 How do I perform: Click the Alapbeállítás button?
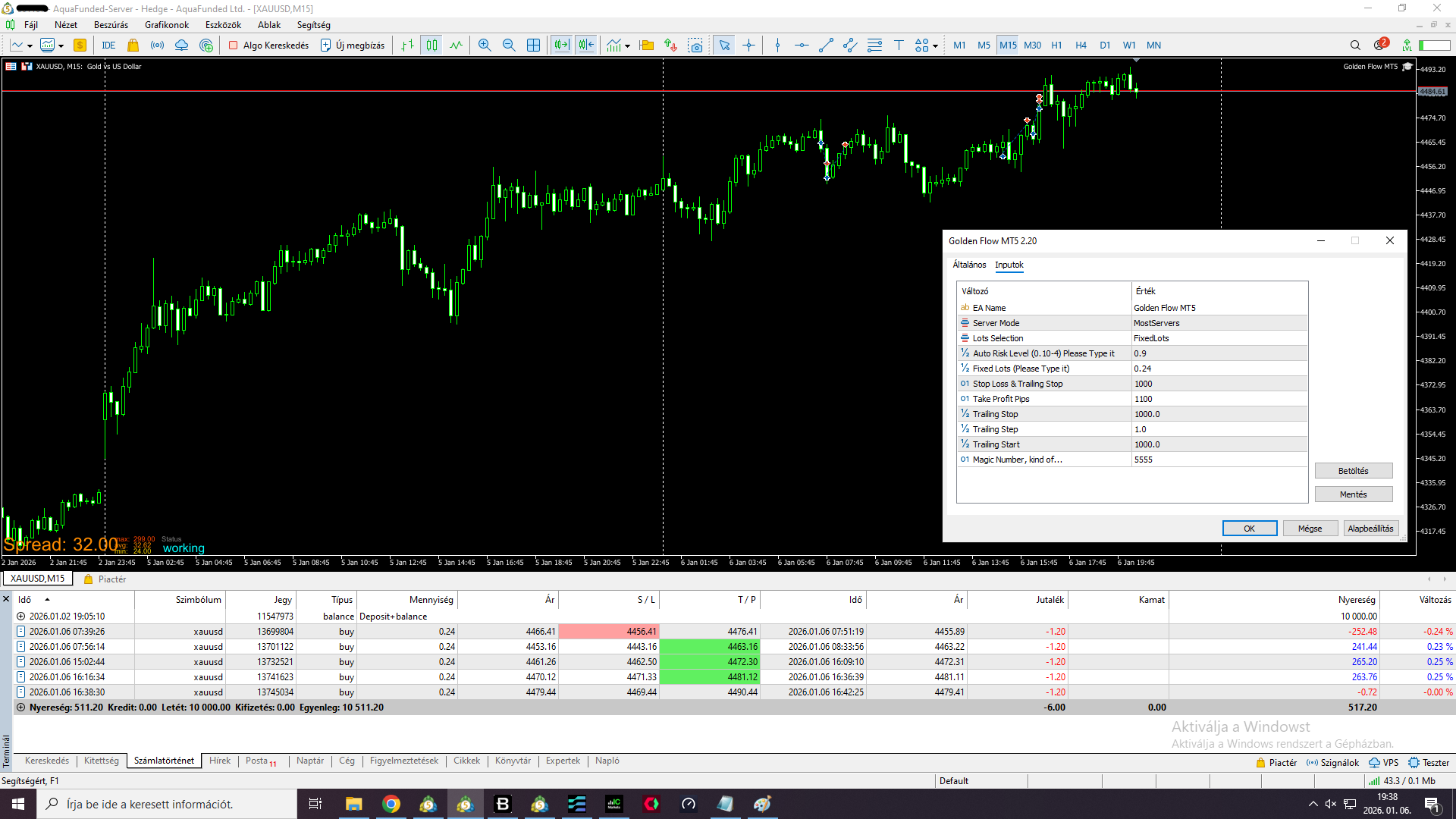[1370, 529]
